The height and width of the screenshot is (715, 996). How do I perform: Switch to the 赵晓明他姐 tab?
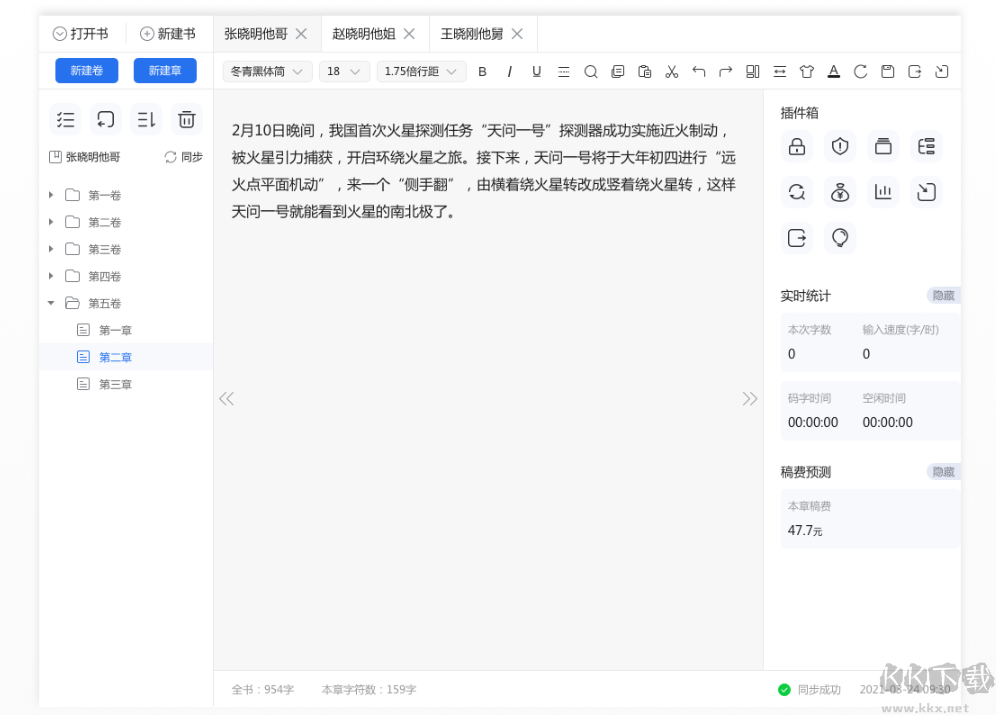point(367,33)
